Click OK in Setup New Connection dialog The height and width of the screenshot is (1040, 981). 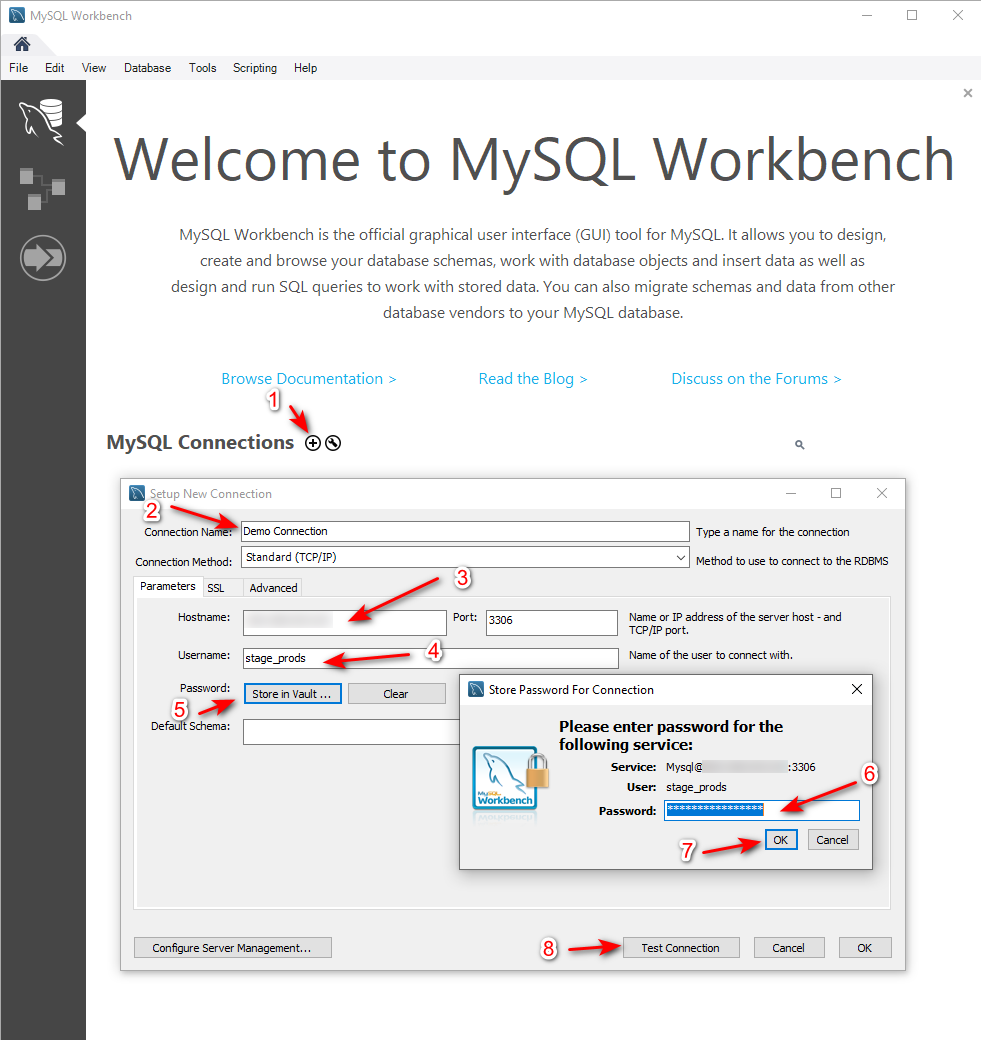tap(865, 948)
